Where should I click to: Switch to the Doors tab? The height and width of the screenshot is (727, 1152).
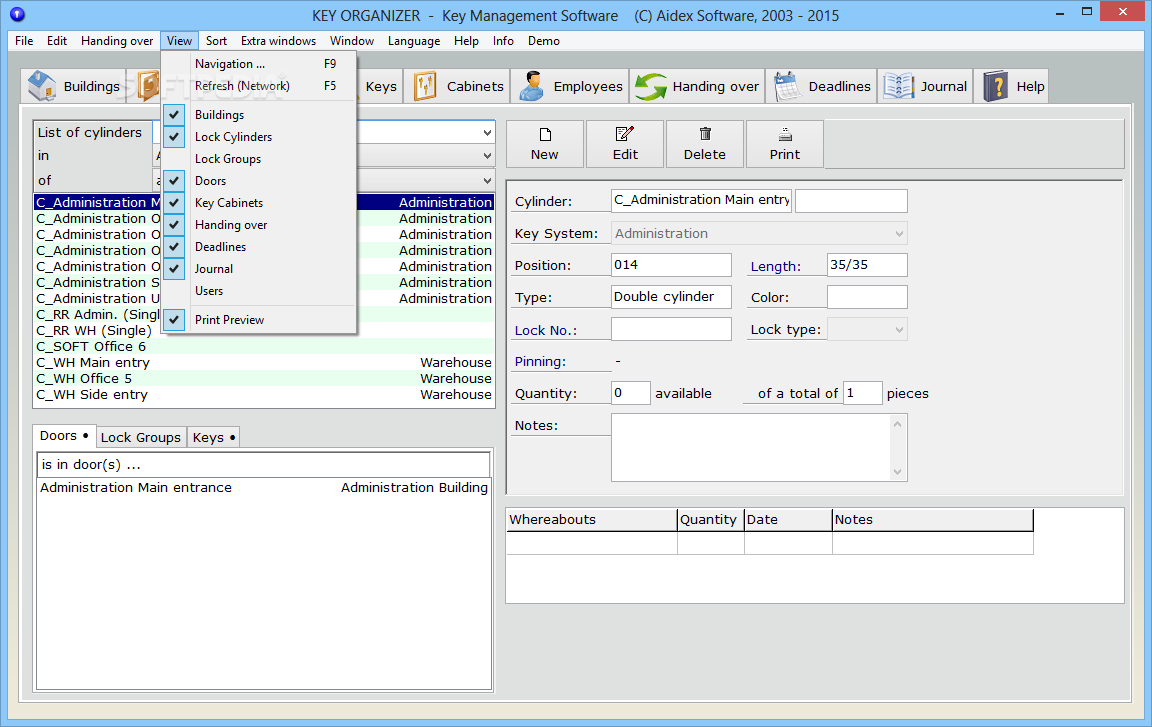point(65,436)
